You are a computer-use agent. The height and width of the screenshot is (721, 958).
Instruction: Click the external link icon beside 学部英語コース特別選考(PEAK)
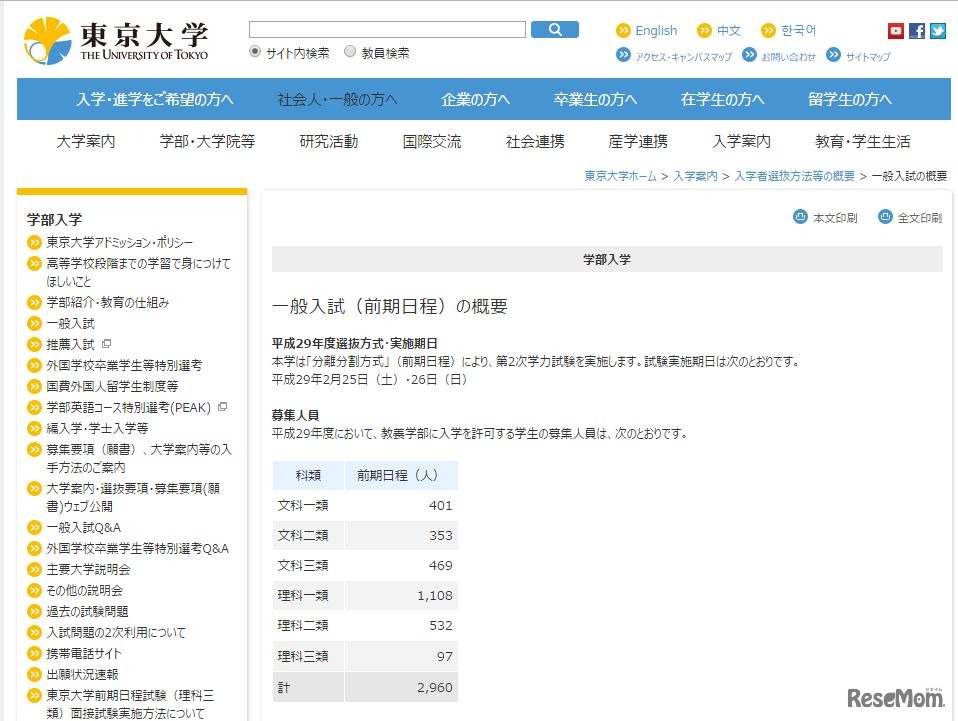222,407
